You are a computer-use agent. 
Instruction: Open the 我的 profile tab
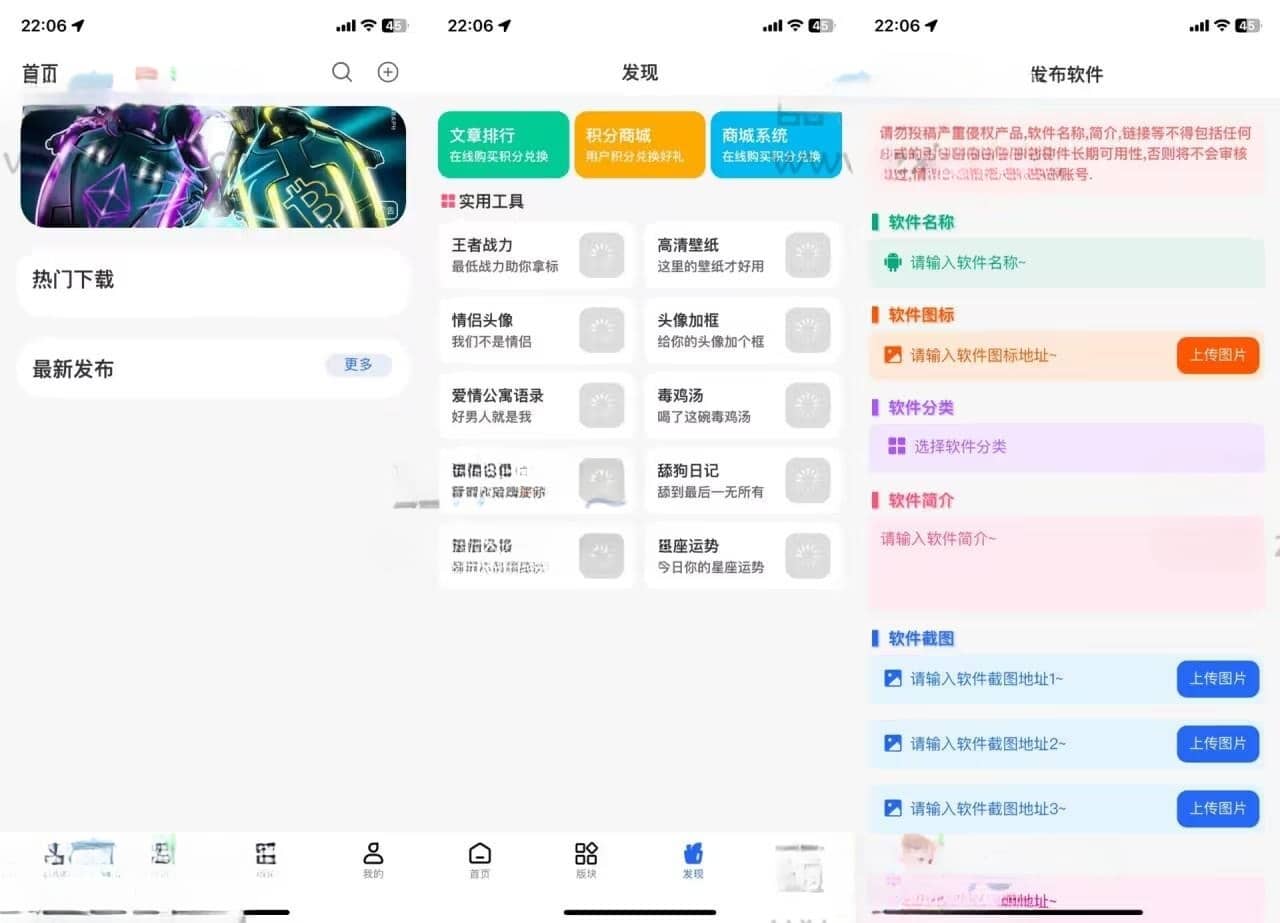pyautogui.click(x=373, y=860)
